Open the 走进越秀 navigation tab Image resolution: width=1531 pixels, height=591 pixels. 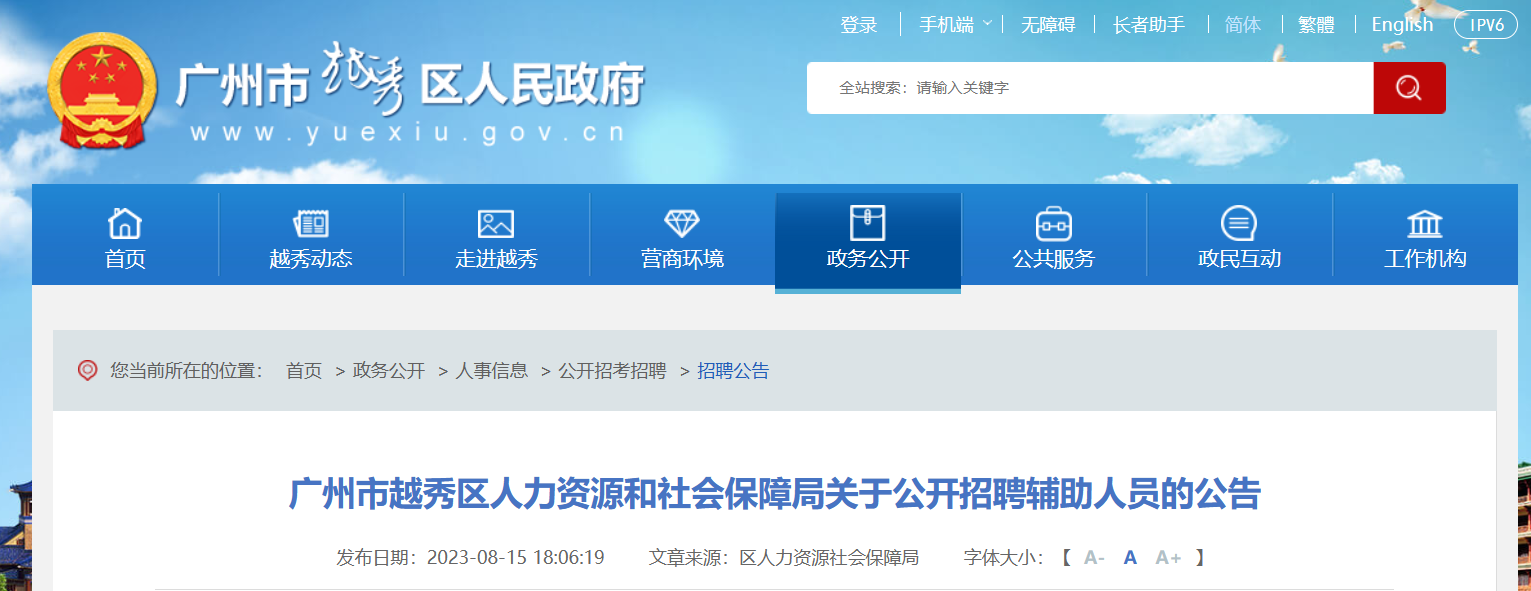click(496, 235)
